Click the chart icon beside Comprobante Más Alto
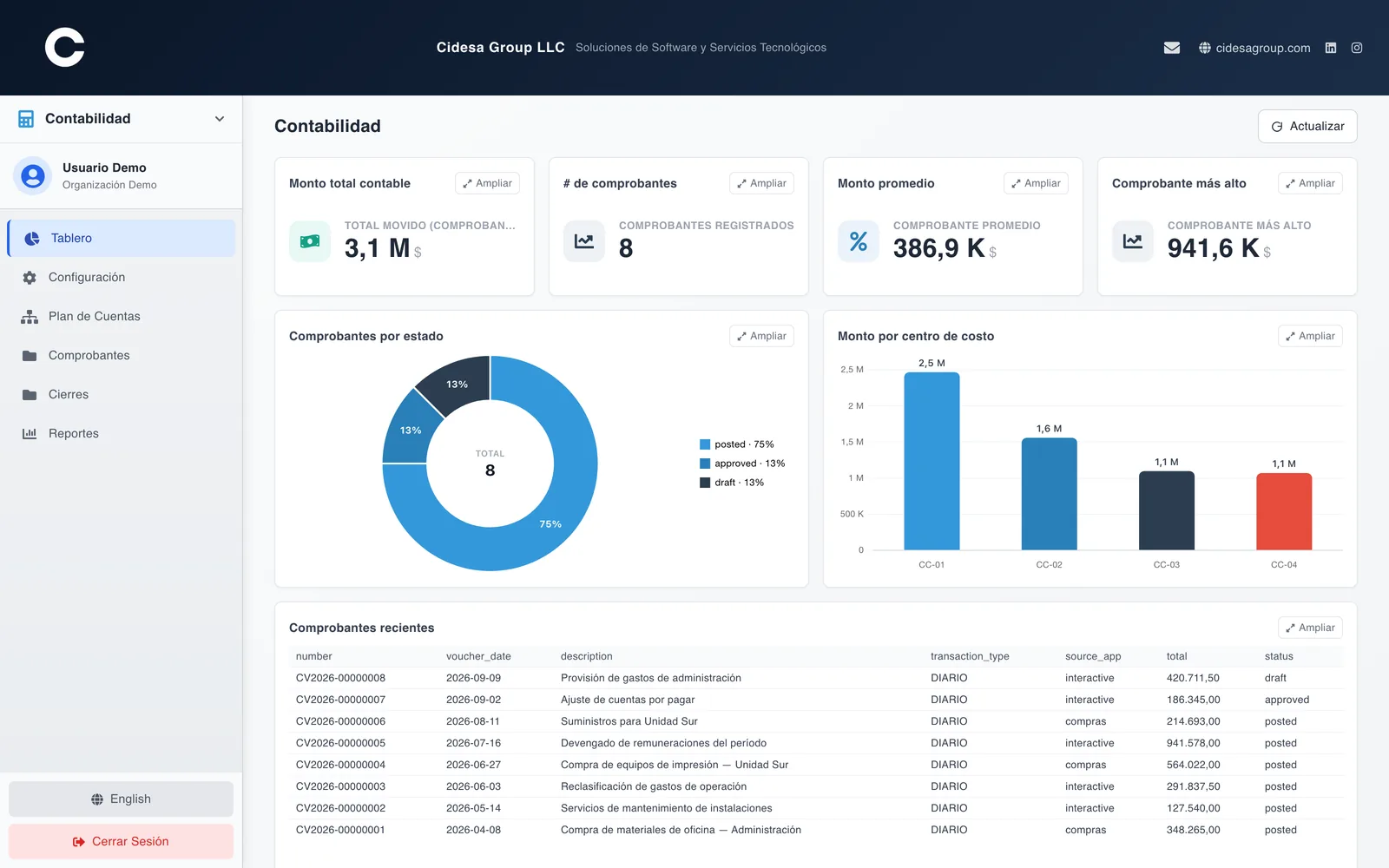The image size is (1389, 868). pyautogui.click(x=1133, y=241)
